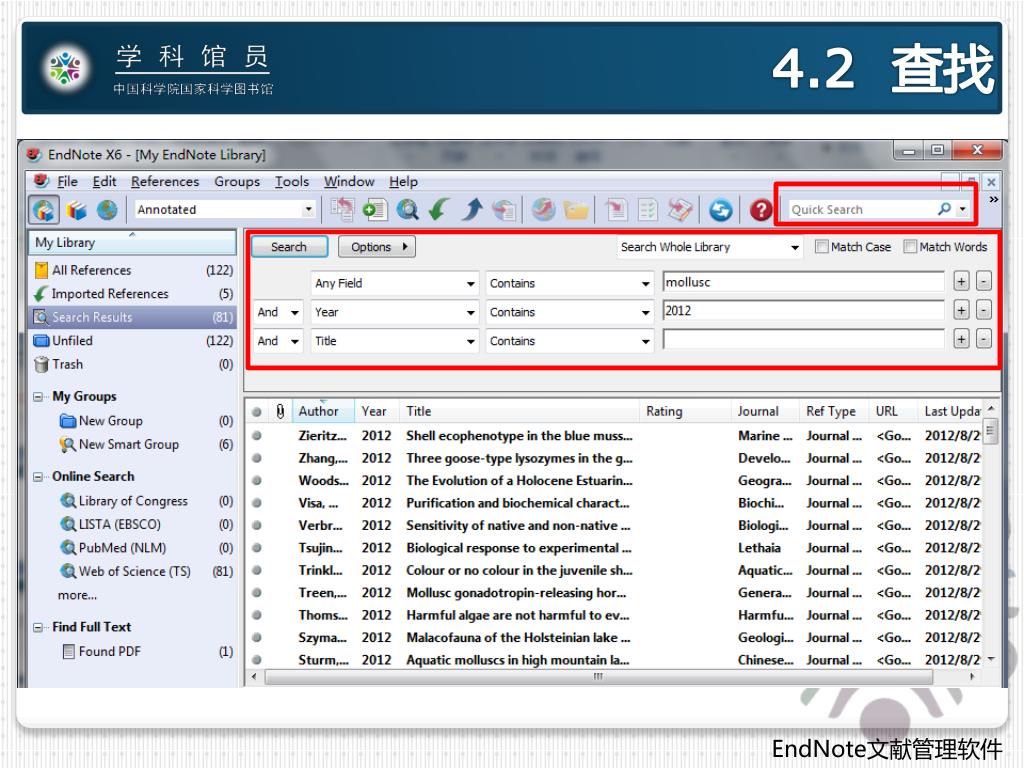Screen dimensions: 1024x768
Task: Open the Year field dropdown
Action: point(470,313)
